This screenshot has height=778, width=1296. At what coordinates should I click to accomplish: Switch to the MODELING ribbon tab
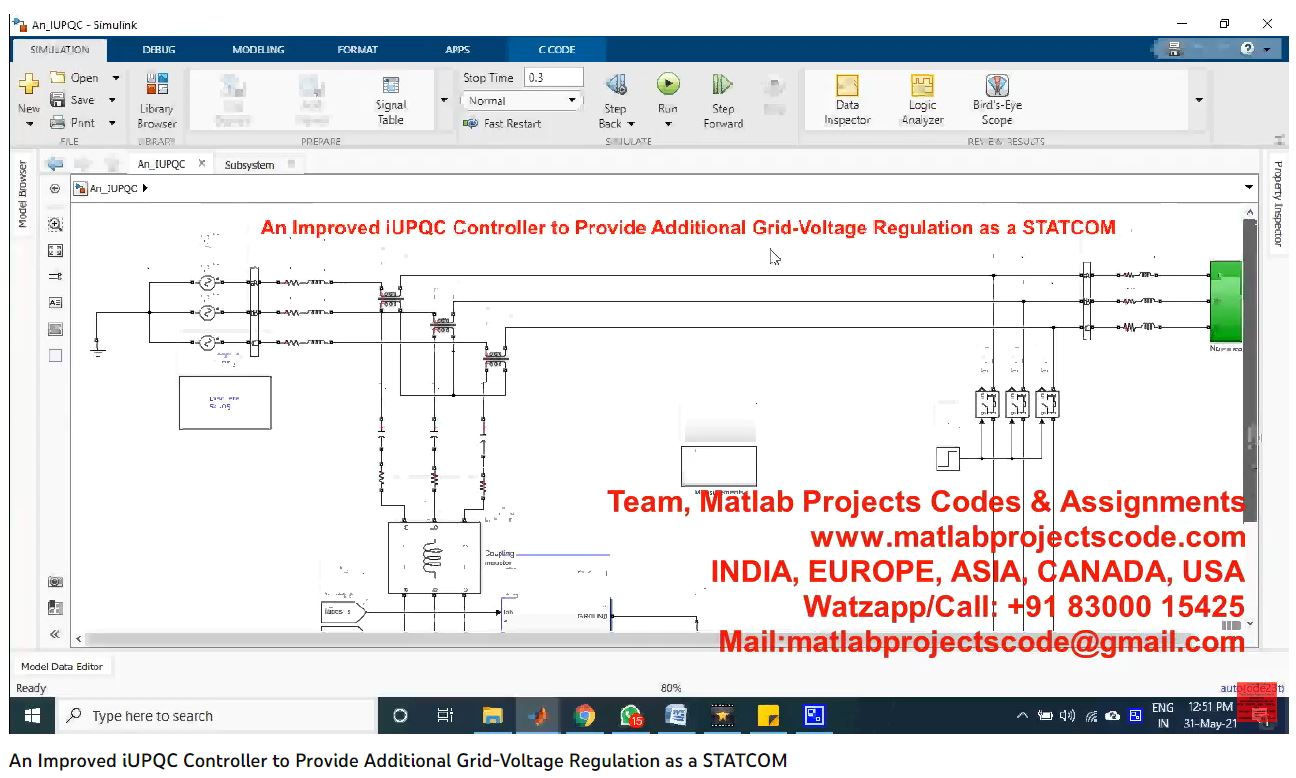[x=258, y=49]
